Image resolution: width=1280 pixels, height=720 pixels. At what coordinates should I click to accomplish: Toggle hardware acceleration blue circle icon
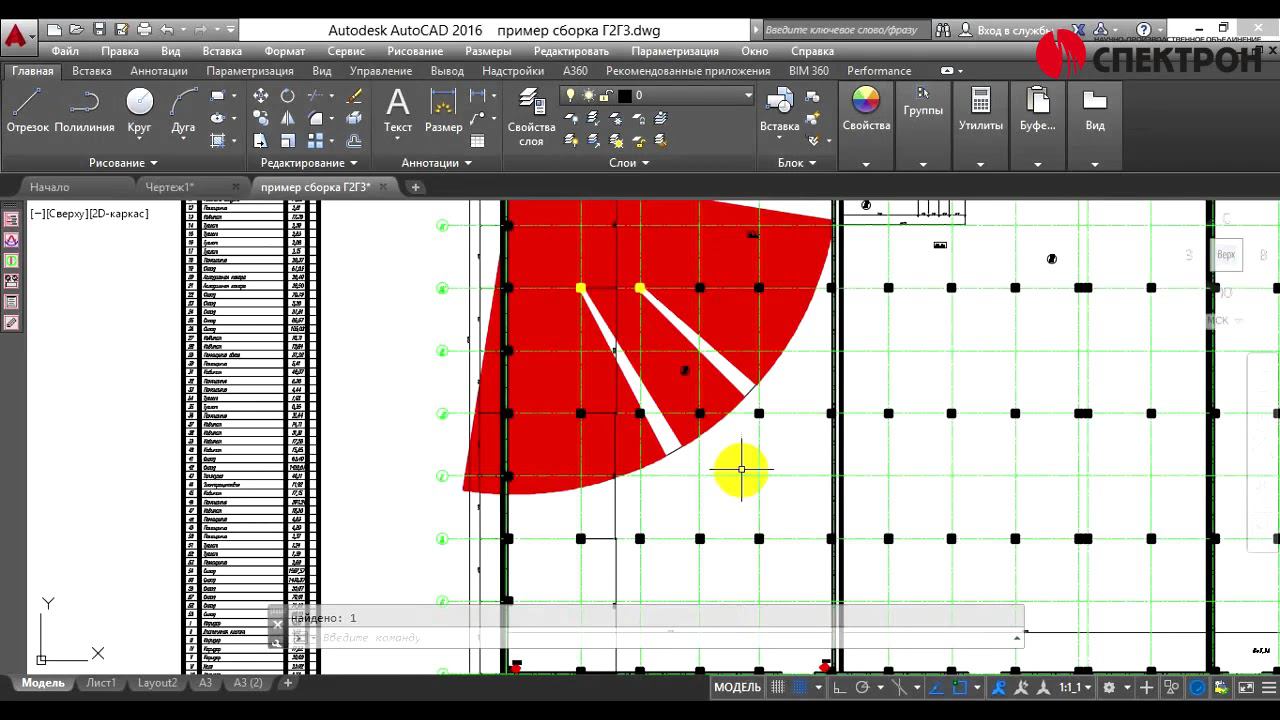click(1197, 687)
